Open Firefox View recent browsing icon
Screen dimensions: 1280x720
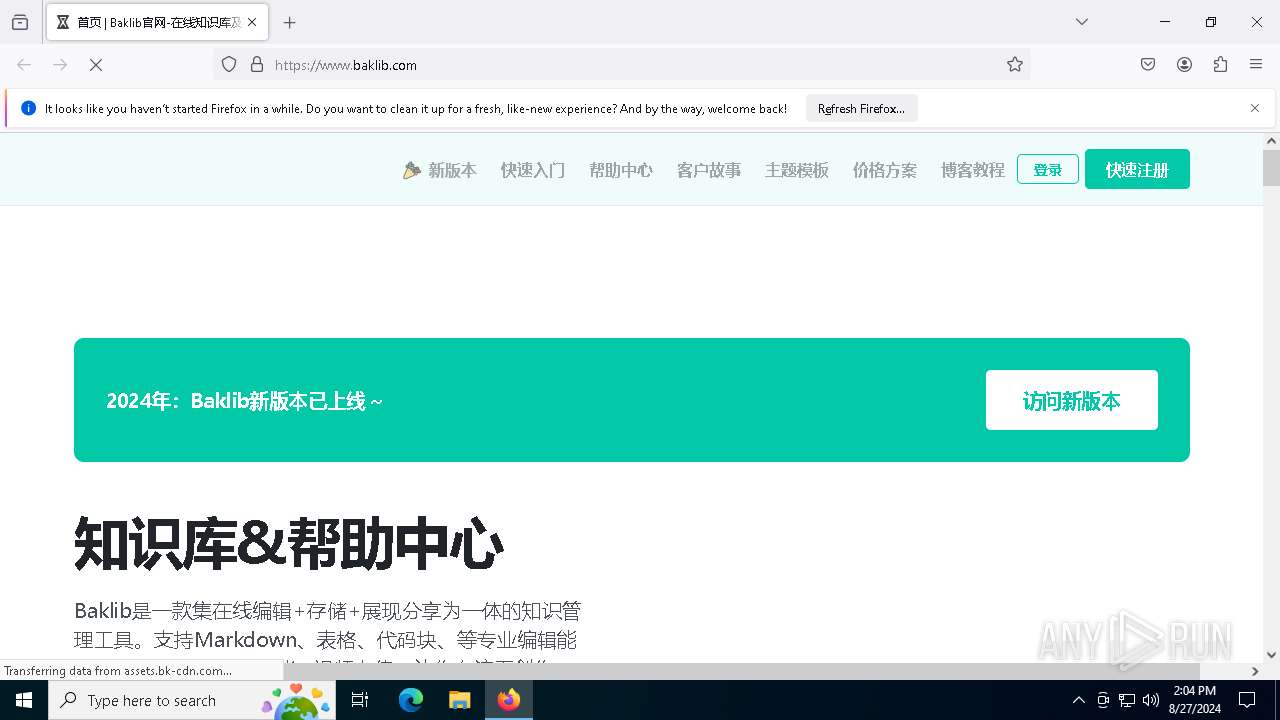pyautogui.click(x=20, y=22)
